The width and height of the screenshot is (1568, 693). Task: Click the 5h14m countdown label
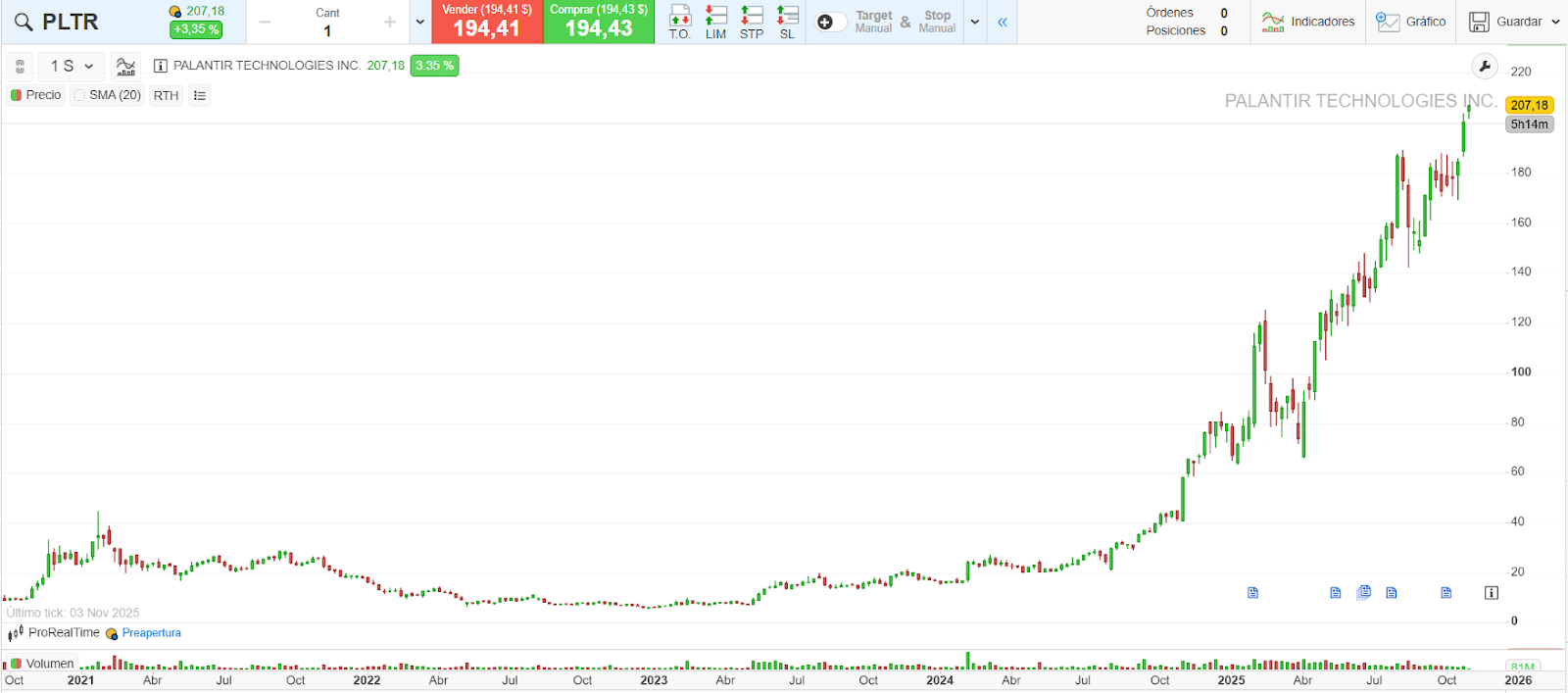pos(1529,124)
